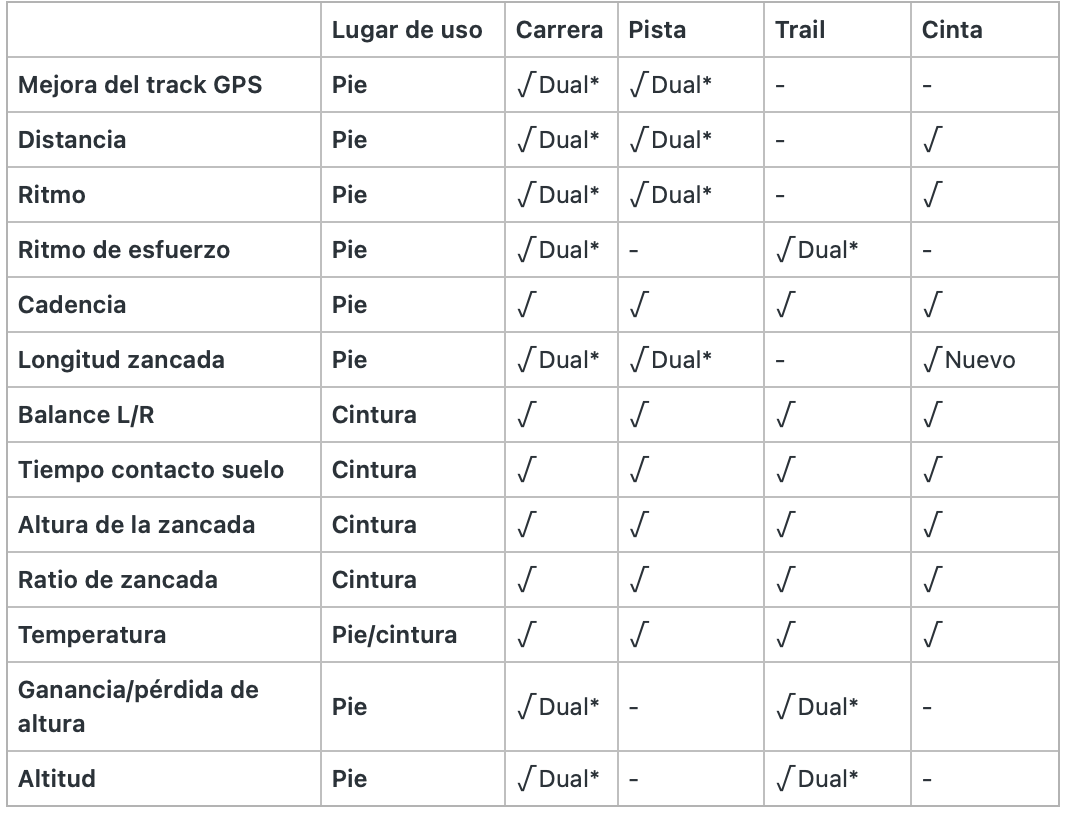Click the Cinta checkmark for Temperatura

point(933,635)
